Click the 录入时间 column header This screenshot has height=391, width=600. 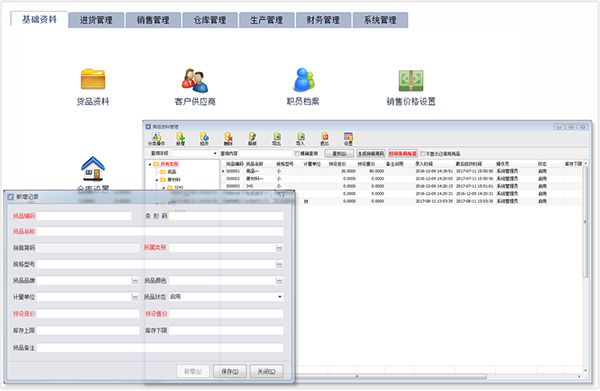424,164
